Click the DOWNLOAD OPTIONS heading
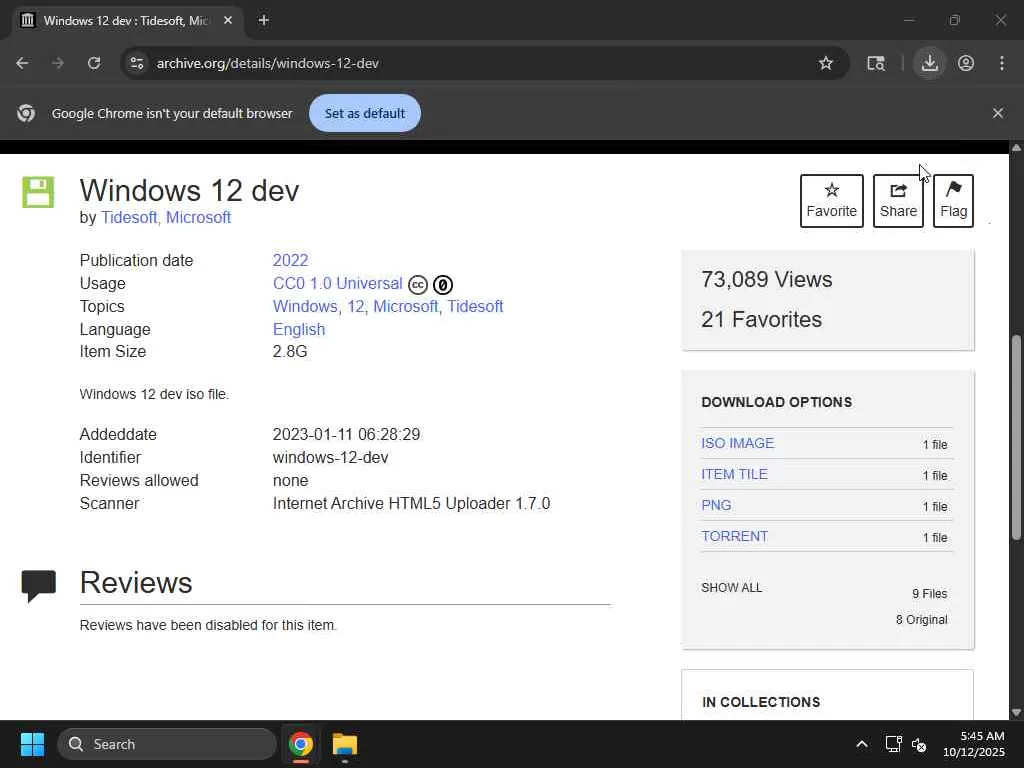 (776, 402)
